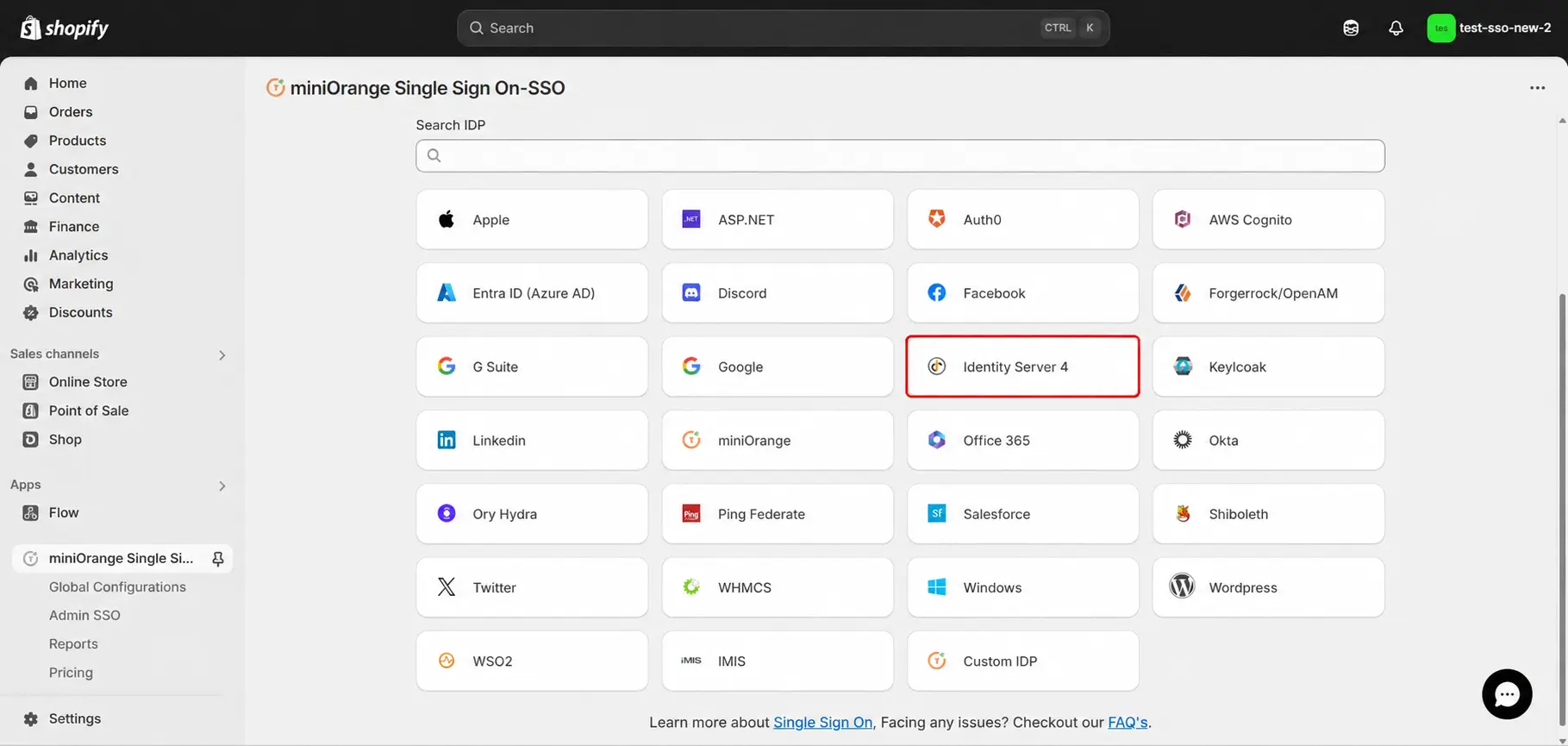The width and height of the screenshot is (1568, 746).
Task: Click the Shiboleth logo icon
Action: click(1183, 514)
